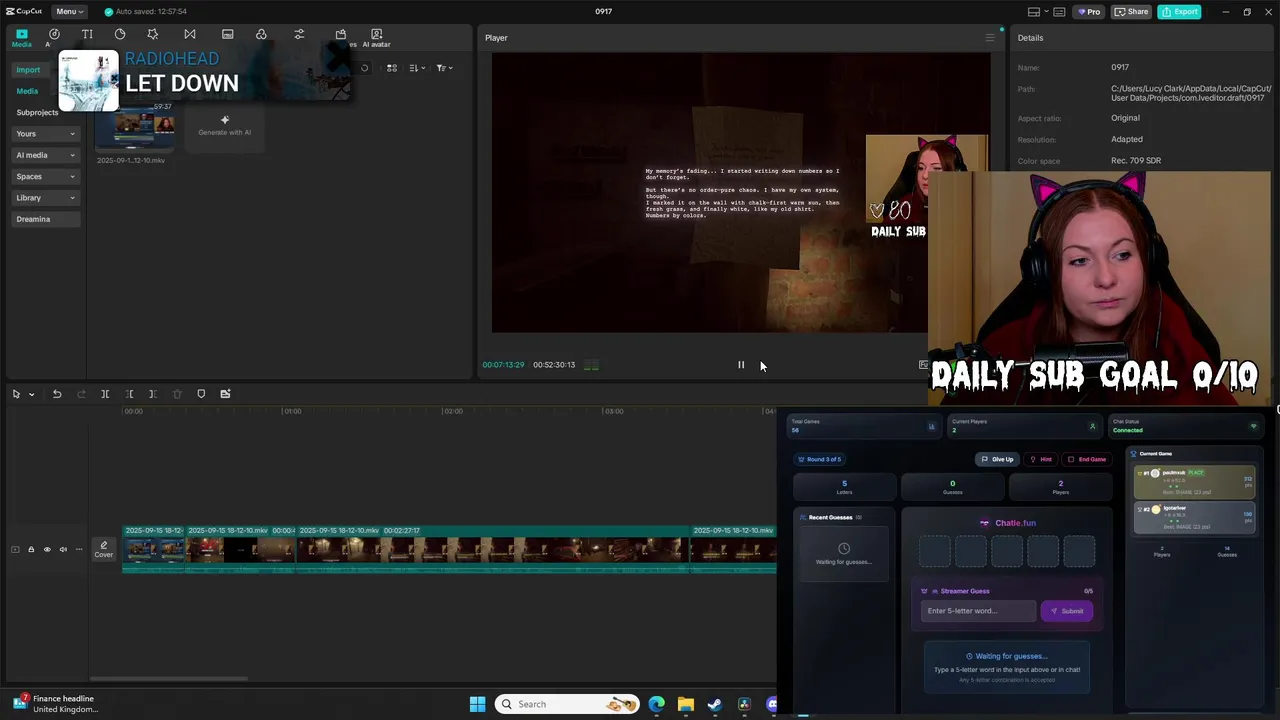The width and height of the screenshot is (1280, 720).
Task: Click Hint button in Chatle game
Action: [x=1041, y=459]
